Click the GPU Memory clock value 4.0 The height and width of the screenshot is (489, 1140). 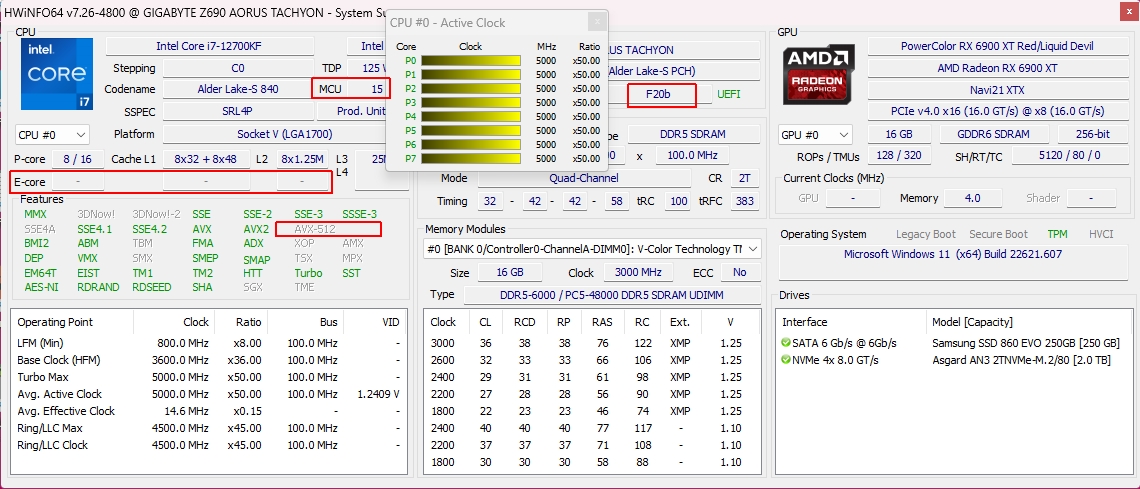click(x=972, y=198)
